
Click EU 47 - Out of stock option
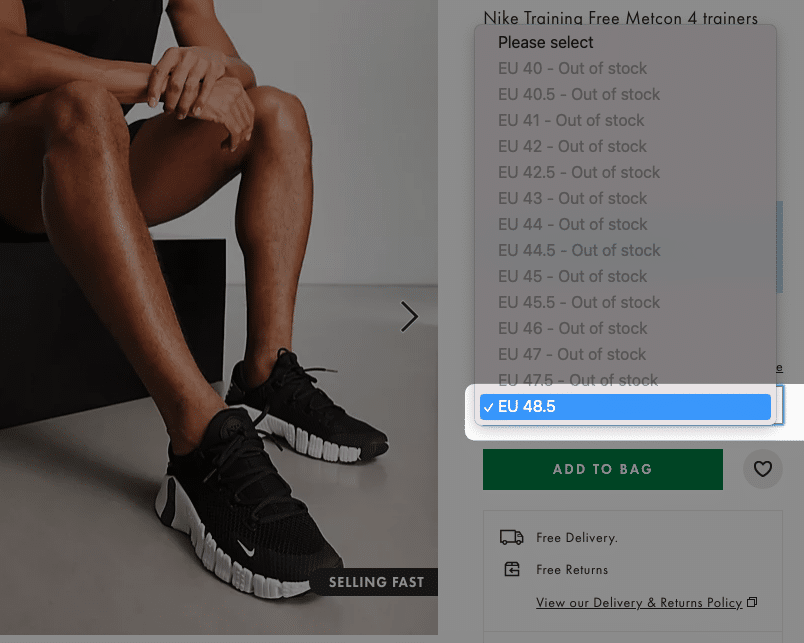625,354
